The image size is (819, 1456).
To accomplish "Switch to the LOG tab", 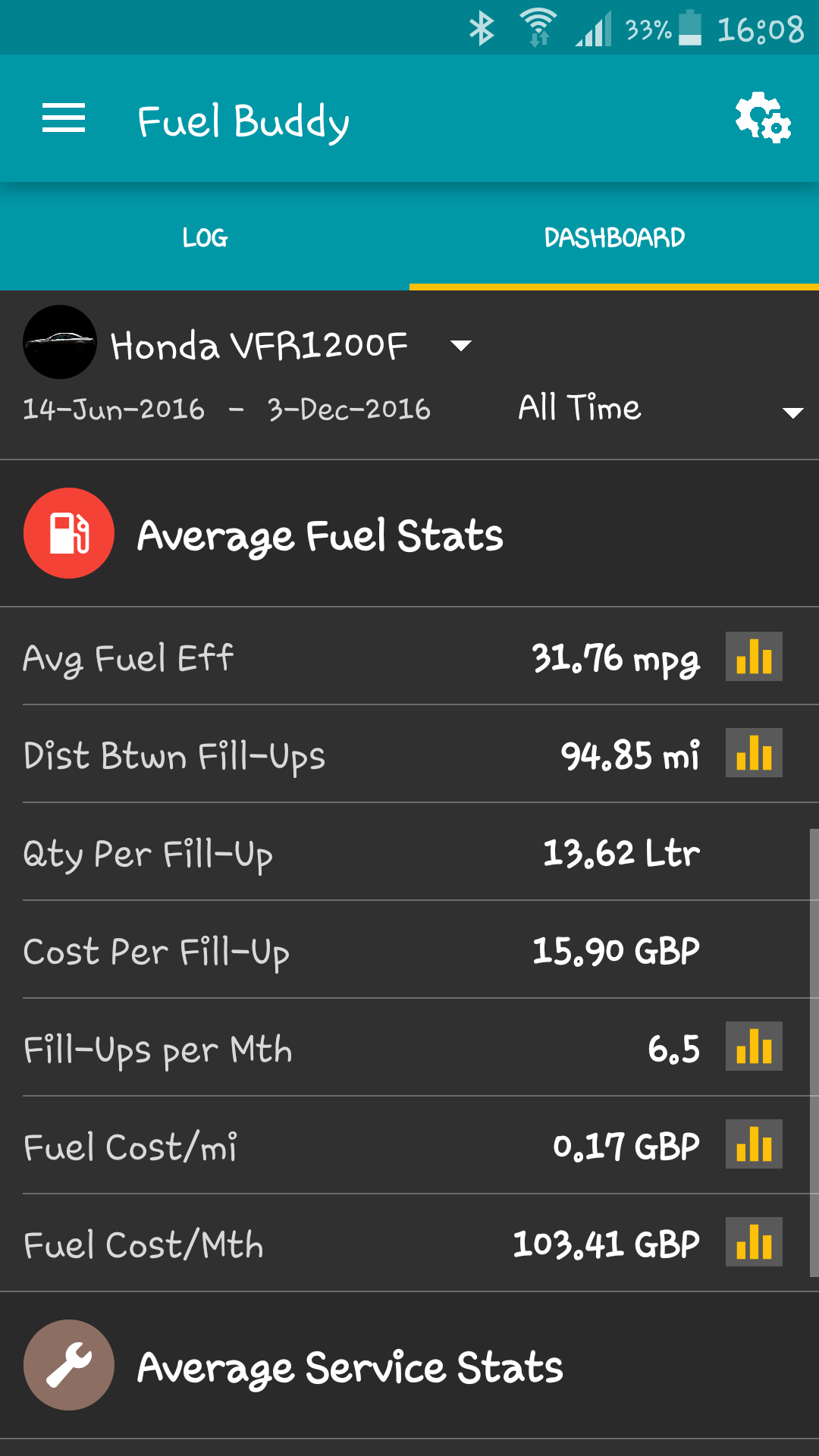I will click(205, 237).
